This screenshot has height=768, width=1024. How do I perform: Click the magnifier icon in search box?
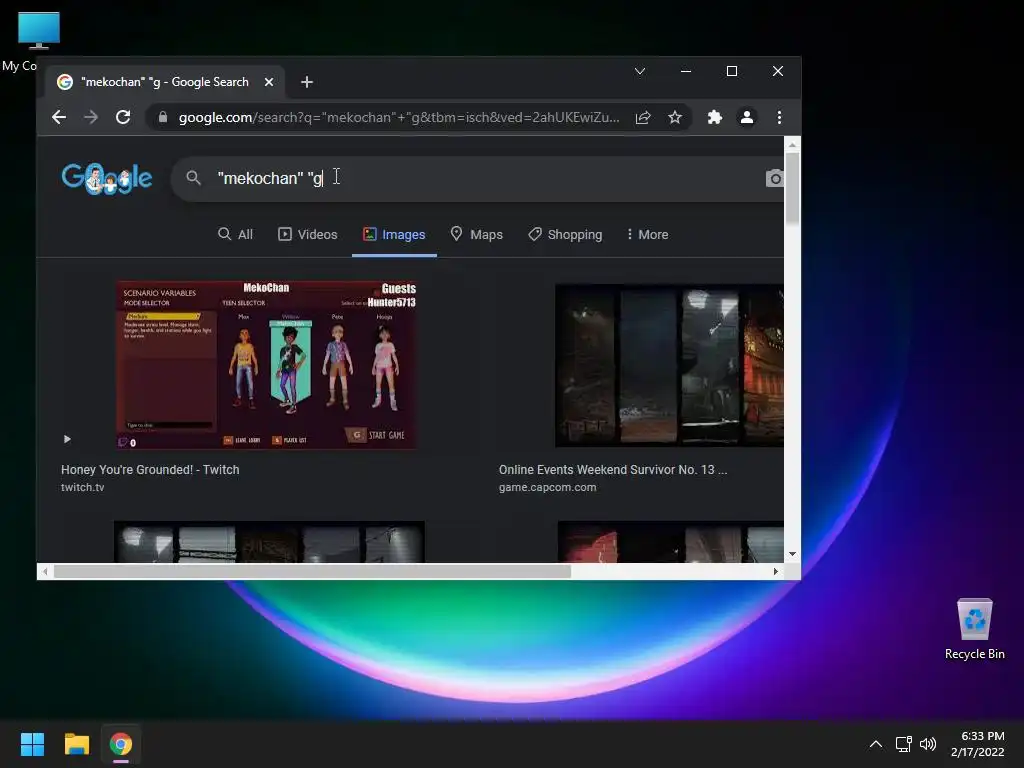193,178
